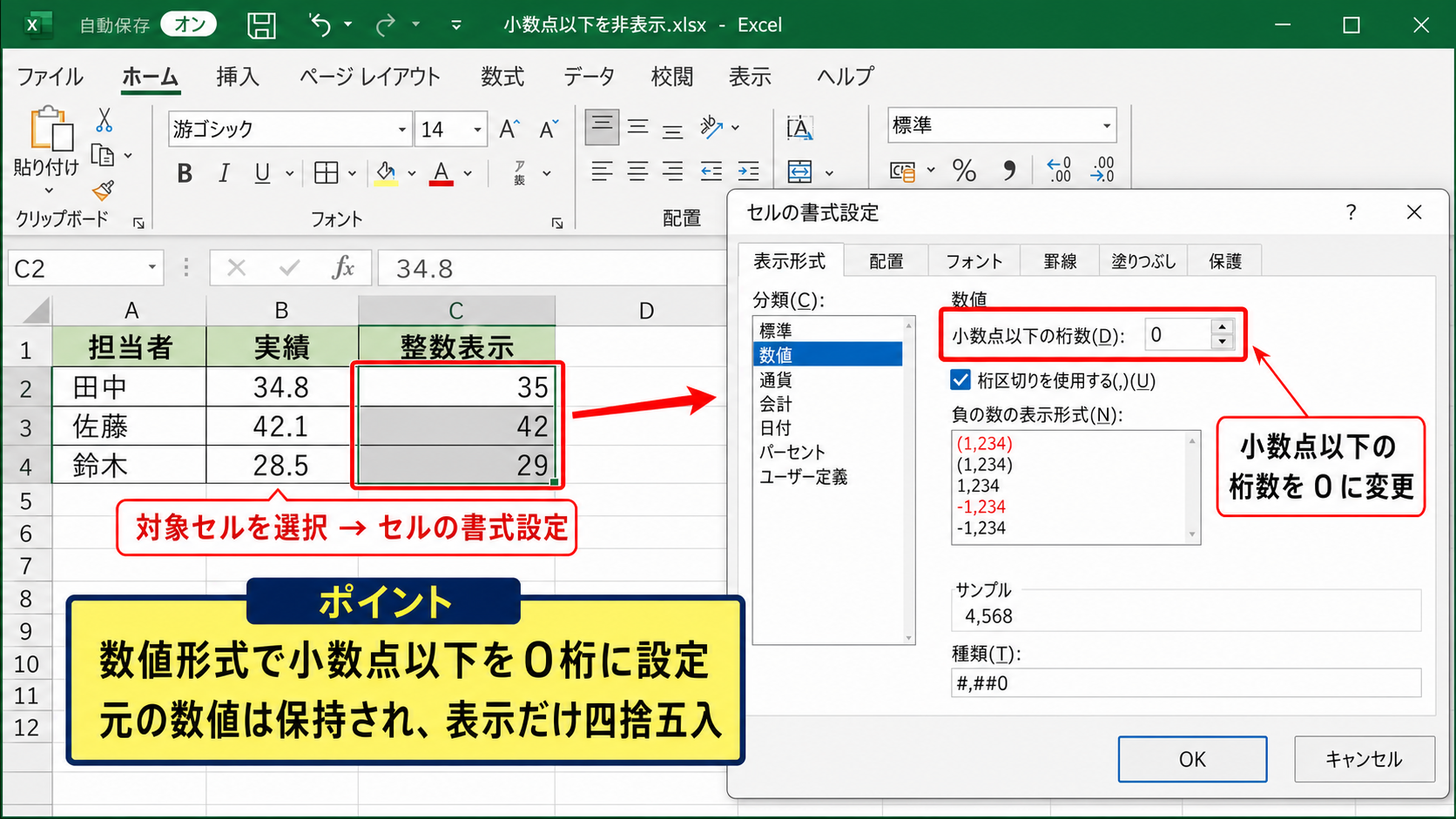
Task: Switch to the データ ribbon tab
Action: [589, 77]
